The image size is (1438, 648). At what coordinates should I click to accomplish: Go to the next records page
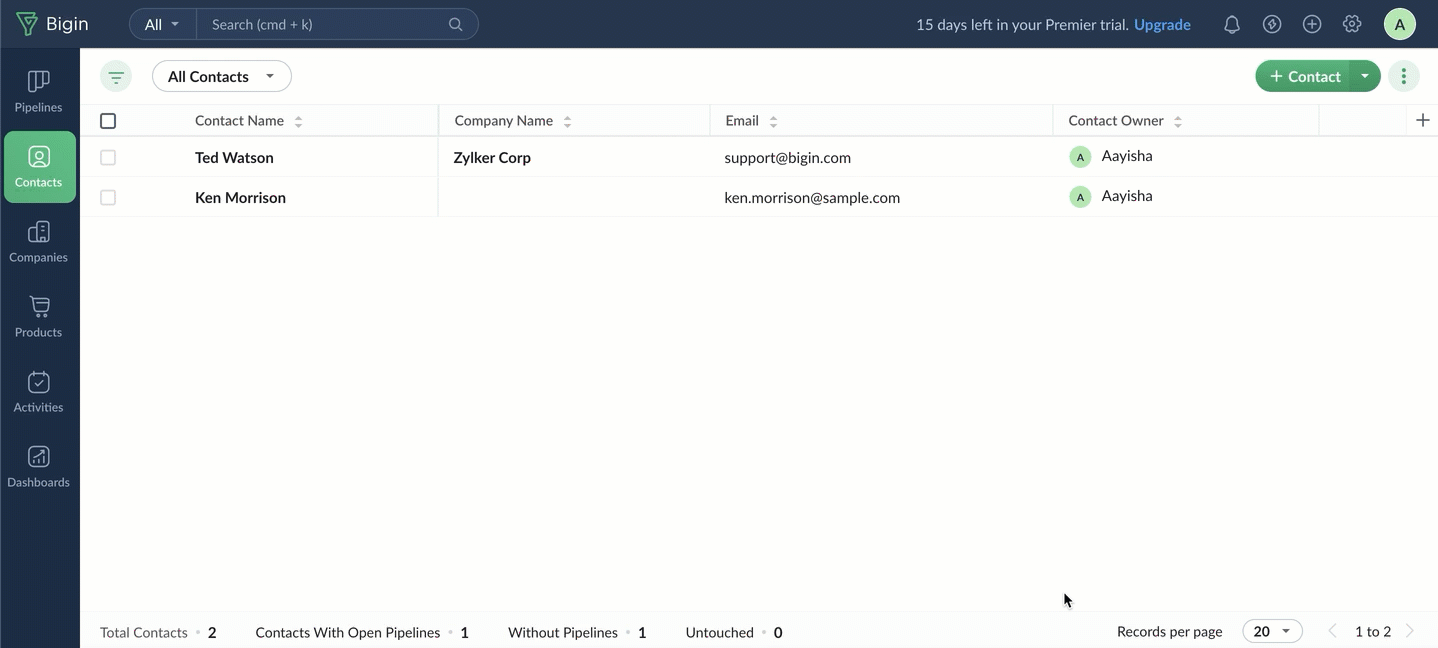(1410, 631)
